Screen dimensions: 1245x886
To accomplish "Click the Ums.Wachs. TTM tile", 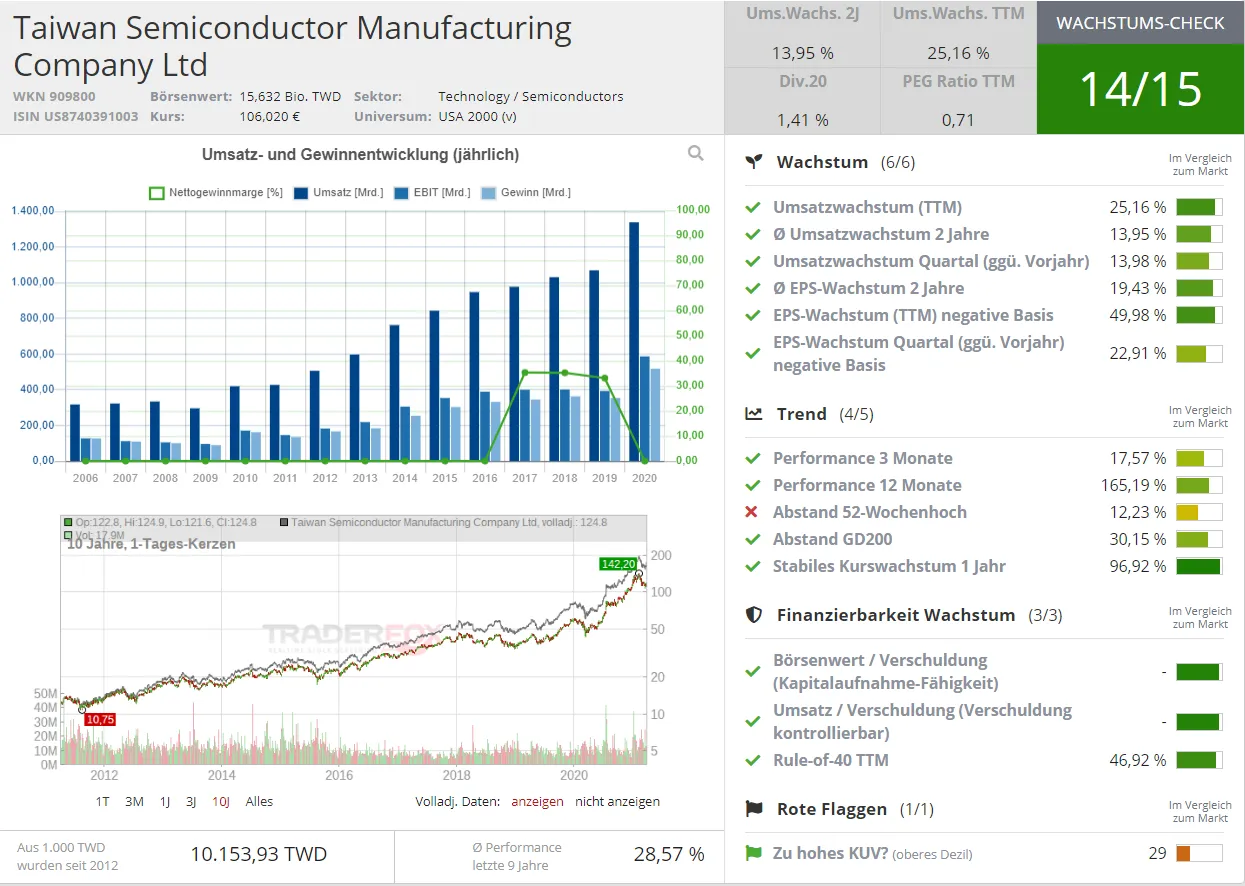I will [958, 34].
